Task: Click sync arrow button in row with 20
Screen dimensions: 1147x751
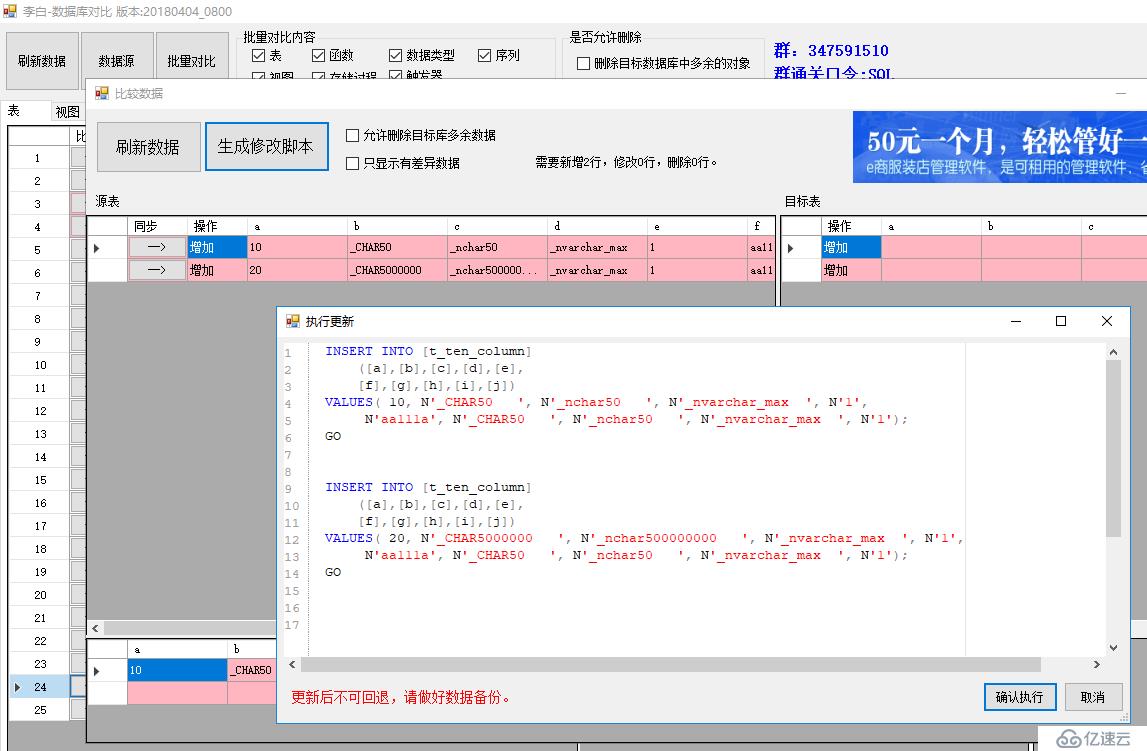Action: pyautogui.click(x=157, y=270)
